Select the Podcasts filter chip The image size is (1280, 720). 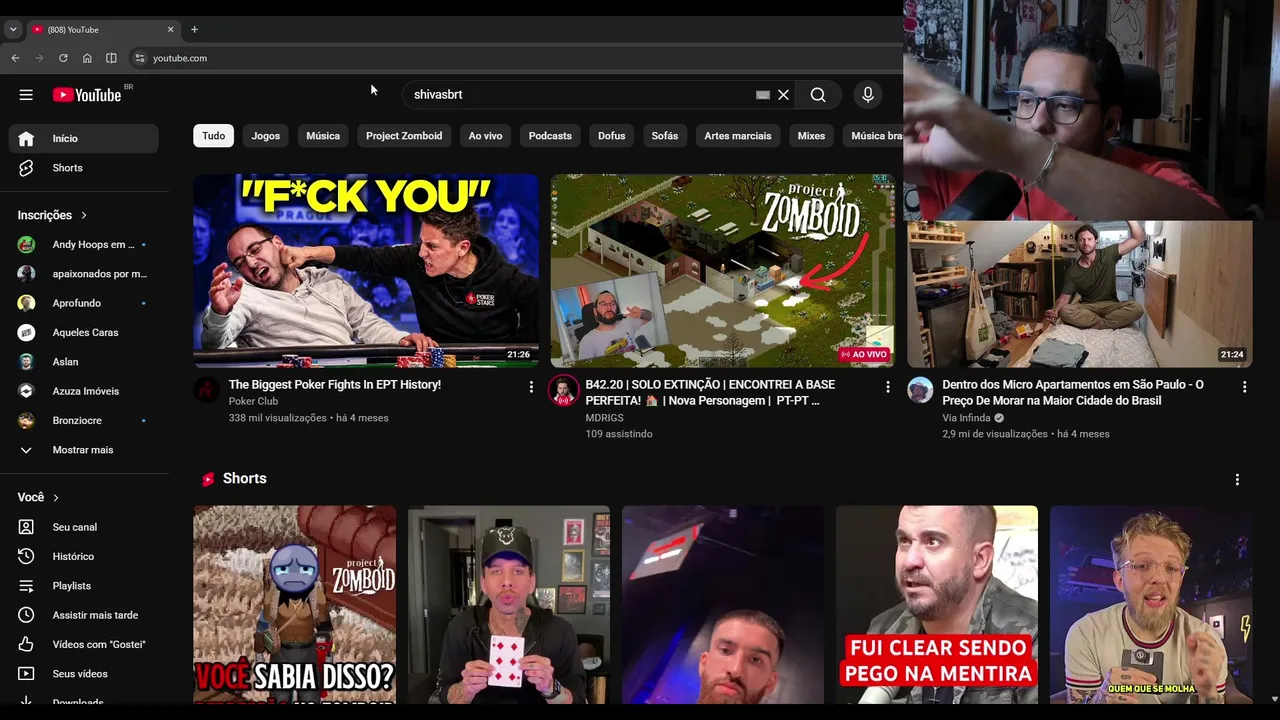(550, 136)
